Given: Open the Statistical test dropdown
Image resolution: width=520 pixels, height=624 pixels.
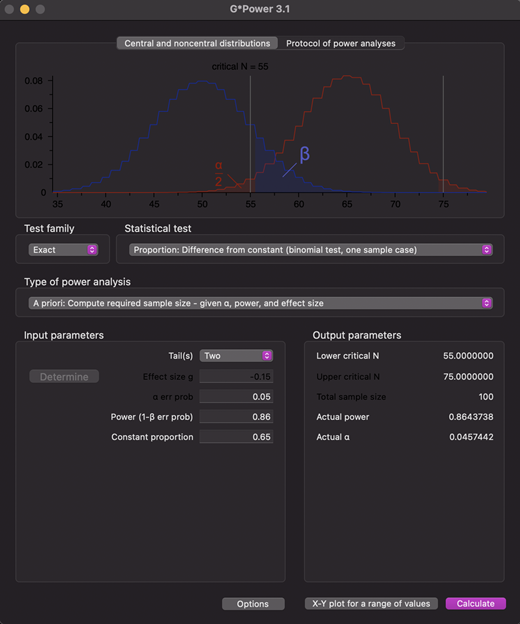Looking at the screenshot, I should 311,250.
